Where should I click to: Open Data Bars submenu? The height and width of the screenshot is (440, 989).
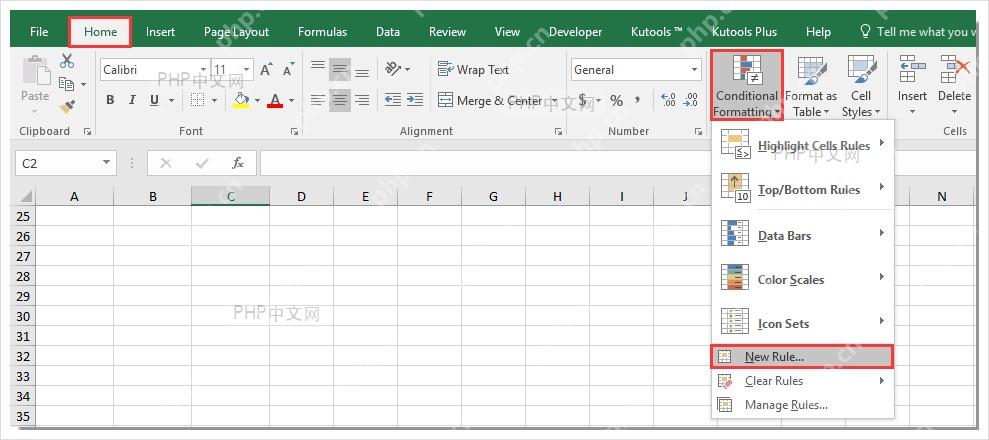click(x=802, y=236)
